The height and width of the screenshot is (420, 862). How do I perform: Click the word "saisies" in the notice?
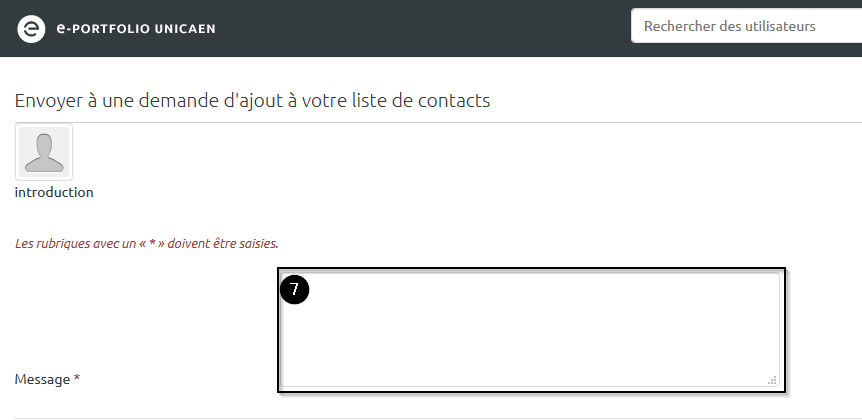pyautogui.click(x=257, y=243)
